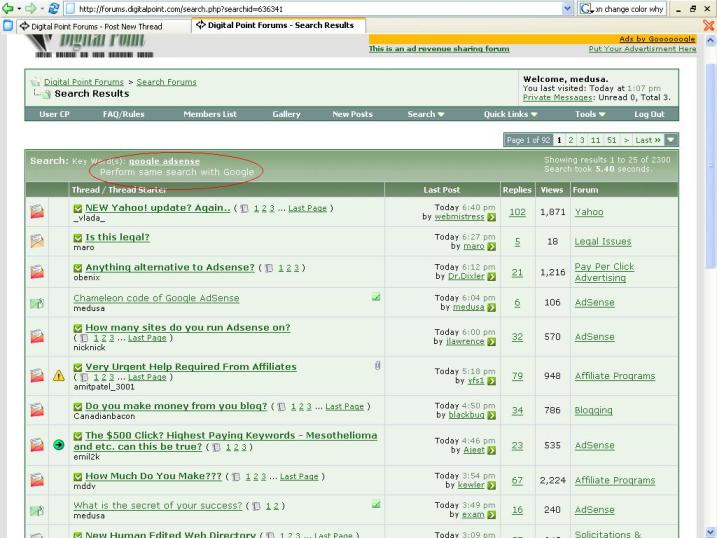Go to results page 11
Screen dimensions: 717x538
coord(595,140)
